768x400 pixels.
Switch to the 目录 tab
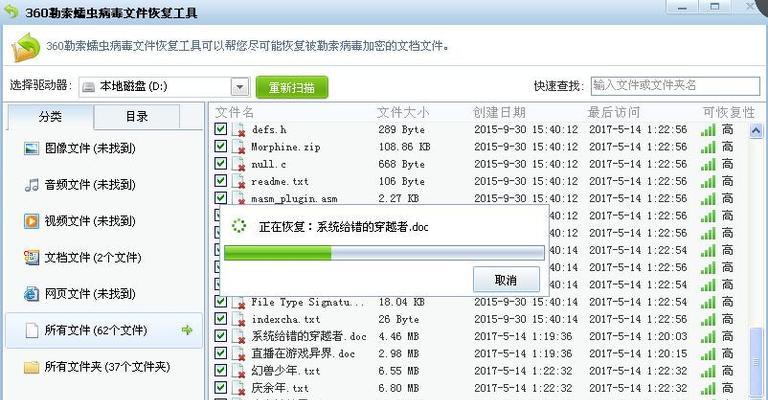137,117
